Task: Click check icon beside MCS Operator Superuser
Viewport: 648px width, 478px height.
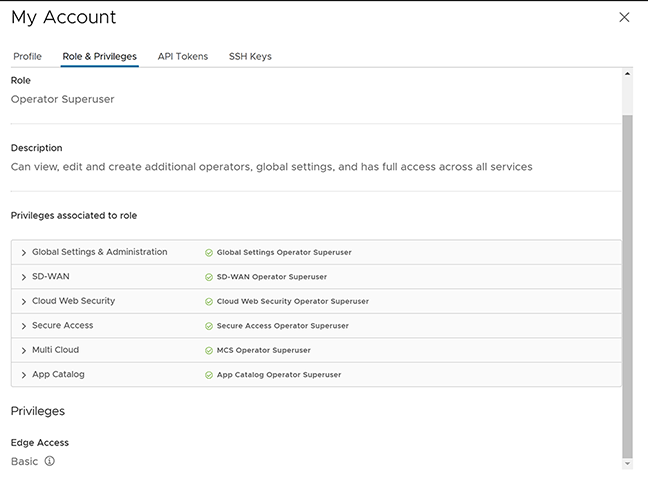Action: 209,350
